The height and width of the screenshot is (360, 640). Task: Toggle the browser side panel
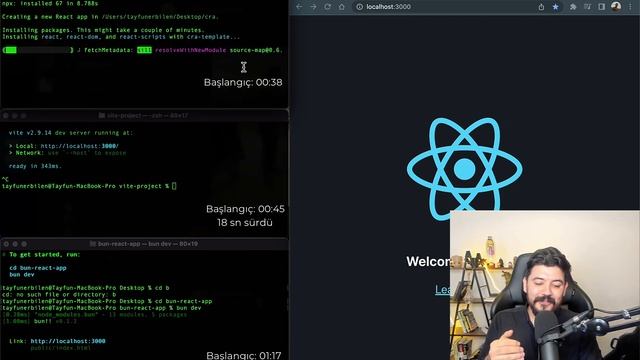point(602,7)
